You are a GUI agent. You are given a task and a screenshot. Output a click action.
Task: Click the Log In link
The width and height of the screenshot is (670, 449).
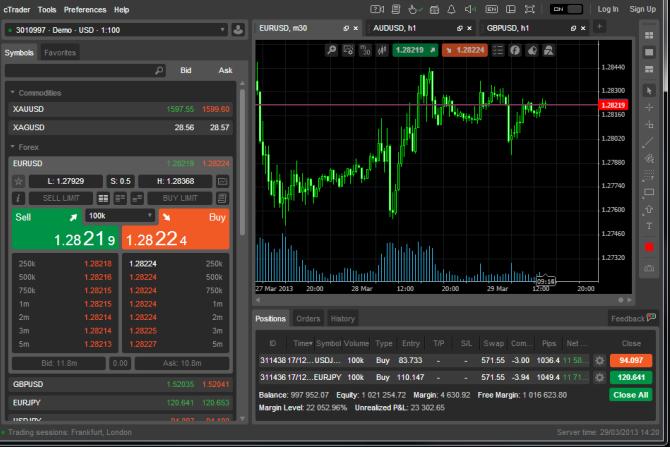point(608,9)
